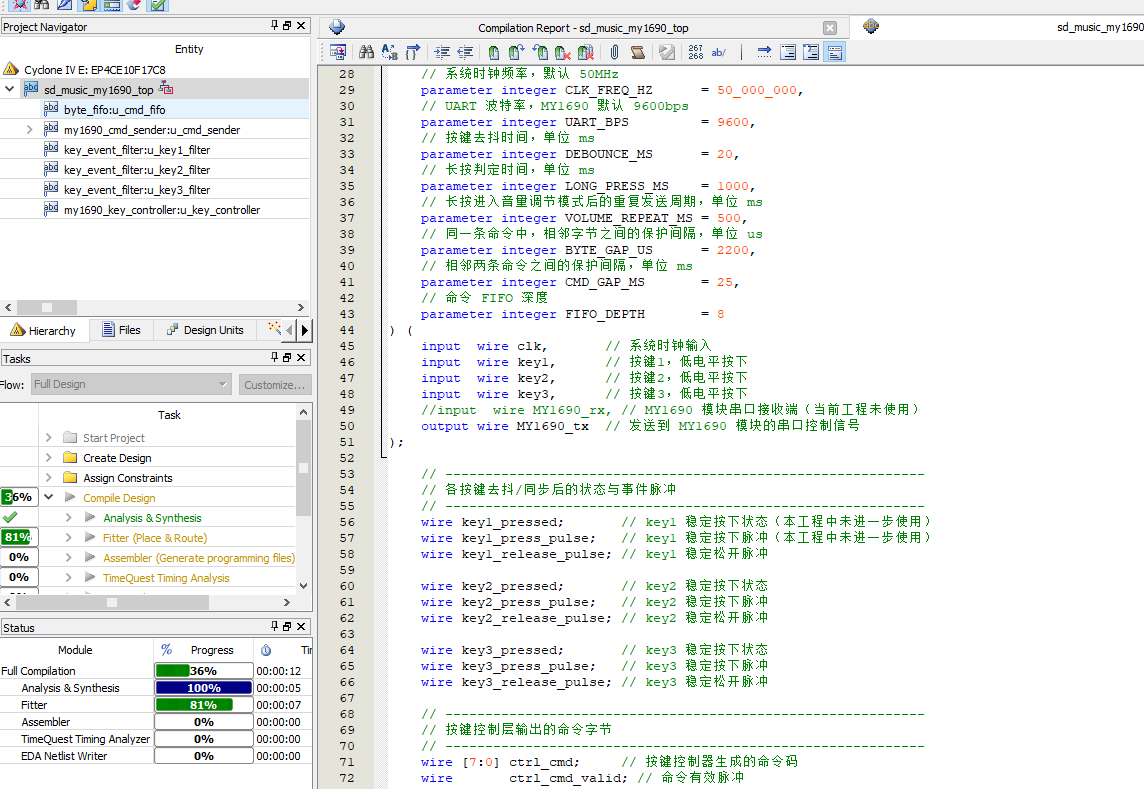Float the Status panel
The image size is (1144, 789).
pos(287,626)
